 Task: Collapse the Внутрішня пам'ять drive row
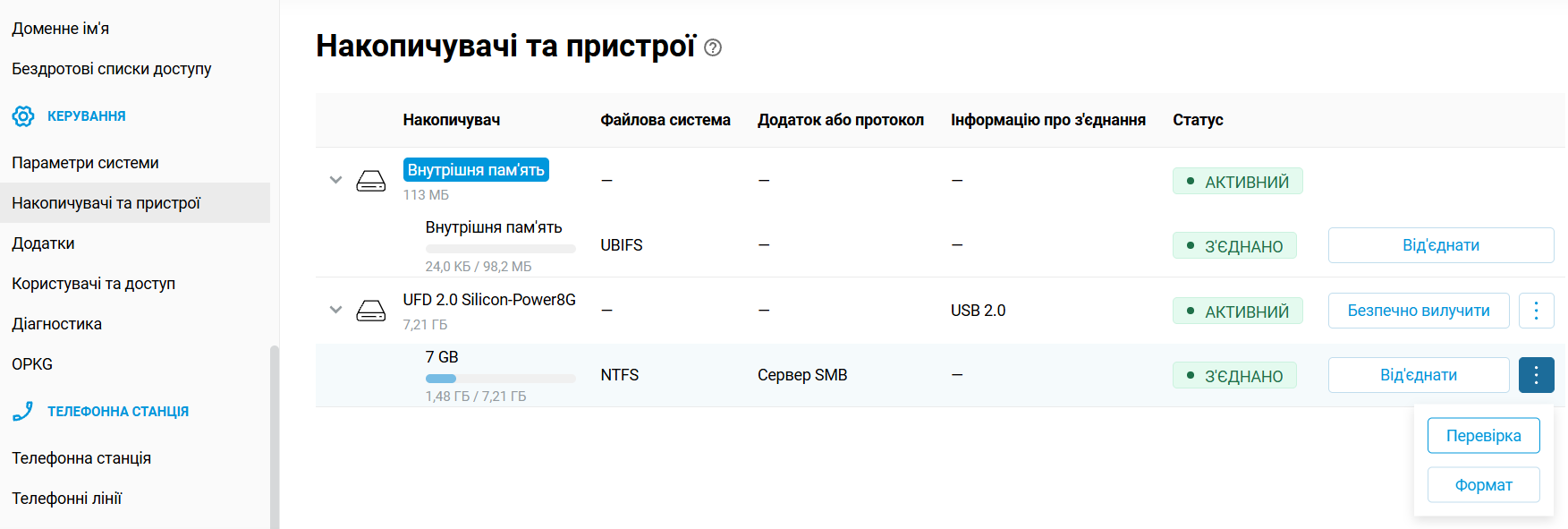(x=336, y=180)
